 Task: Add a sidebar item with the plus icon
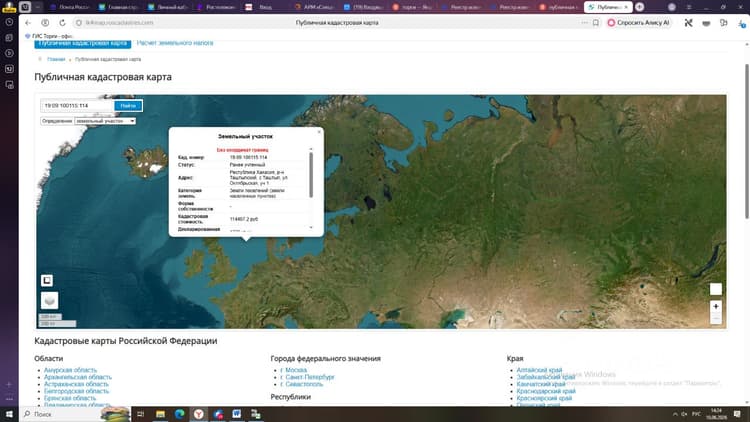(9, 384)
